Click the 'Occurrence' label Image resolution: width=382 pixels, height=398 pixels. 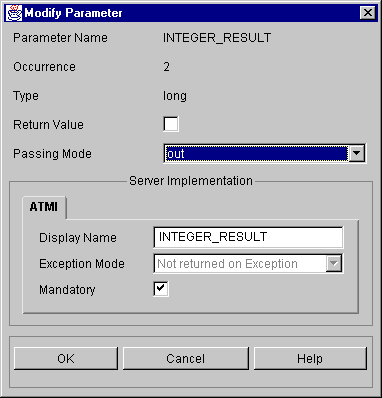(44, 67)
